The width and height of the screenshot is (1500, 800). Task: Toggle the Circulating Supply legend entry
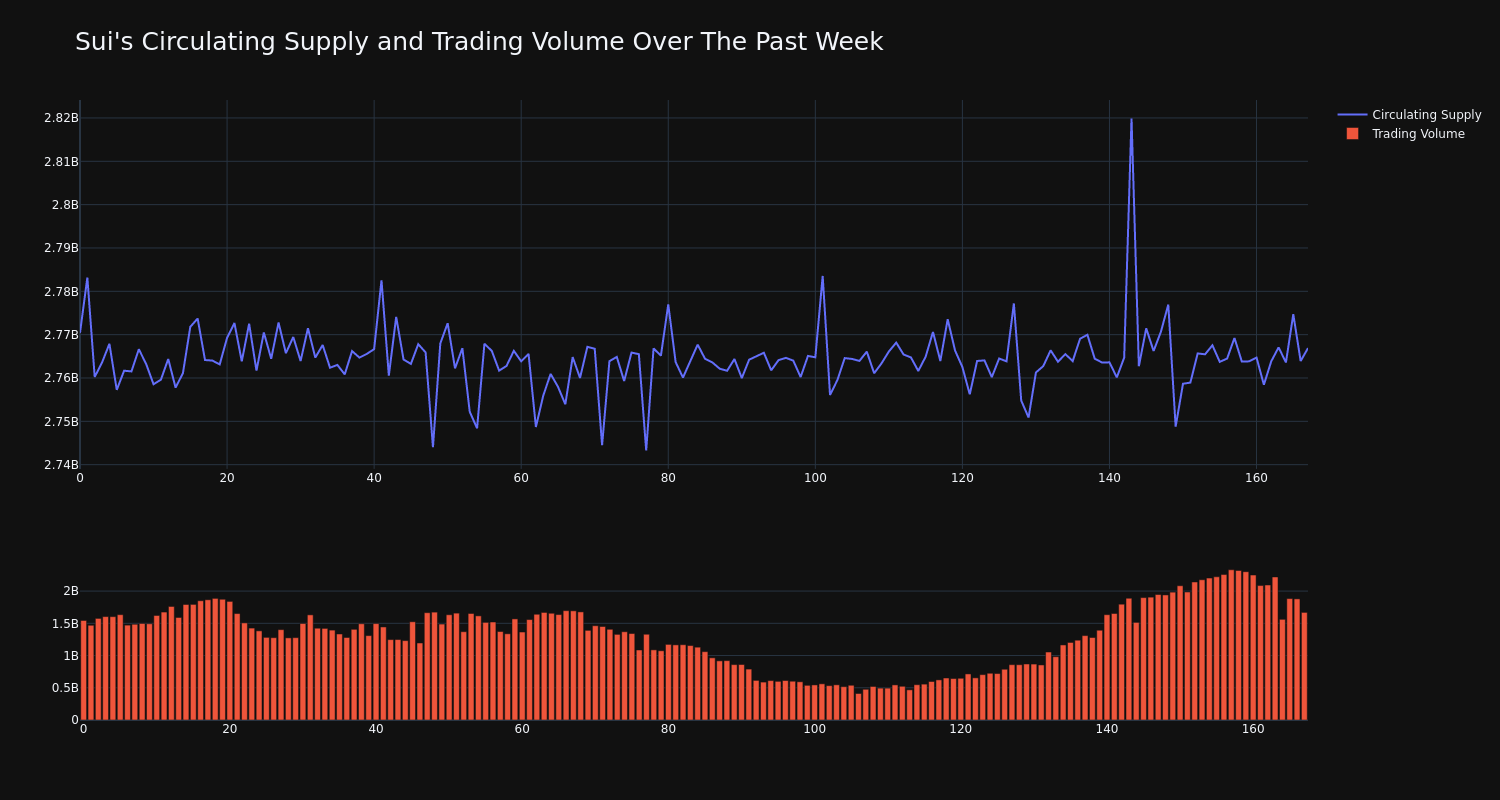1409,115
